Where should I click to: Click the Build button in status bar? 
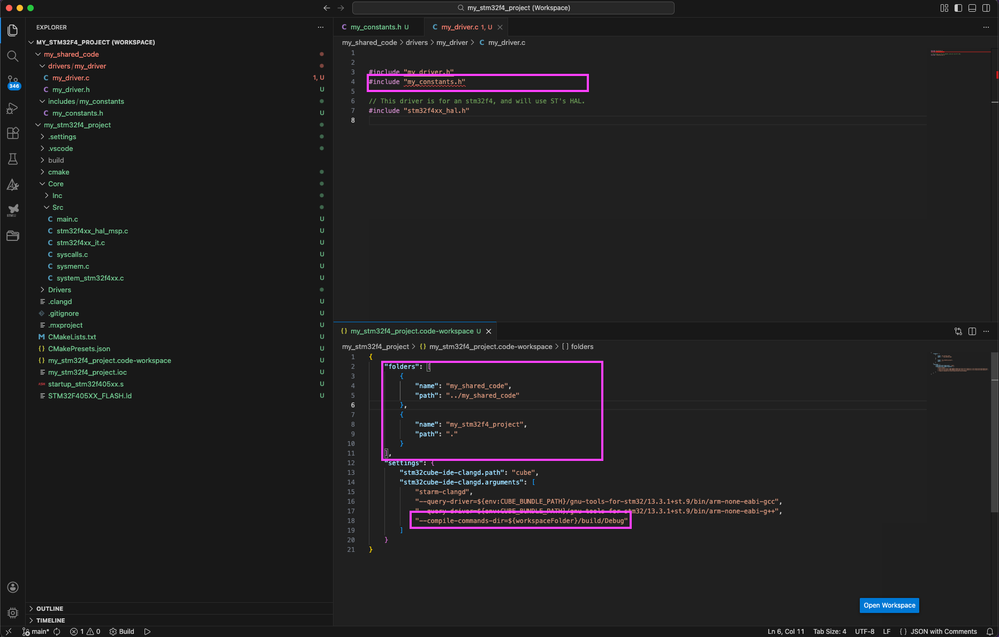[x=122, y=632]
